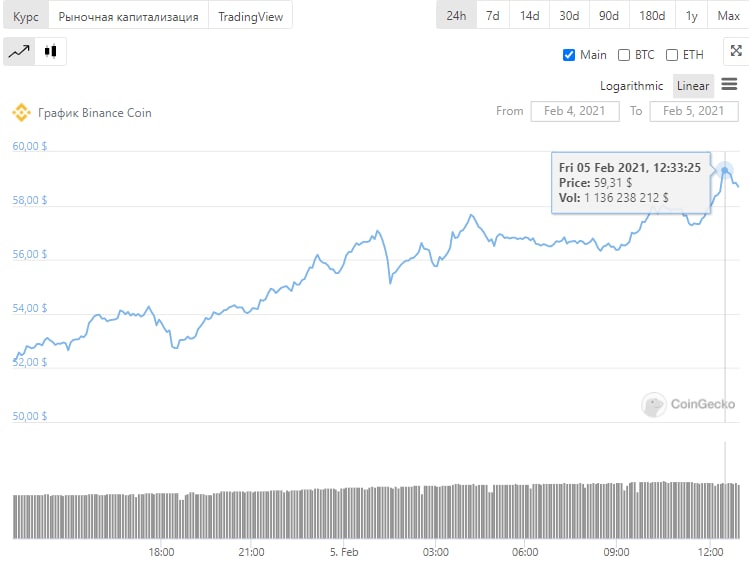Click tooltip volume 1 136 238 212 $
This screenshot has width=749, height=561.
pos(626,198)
